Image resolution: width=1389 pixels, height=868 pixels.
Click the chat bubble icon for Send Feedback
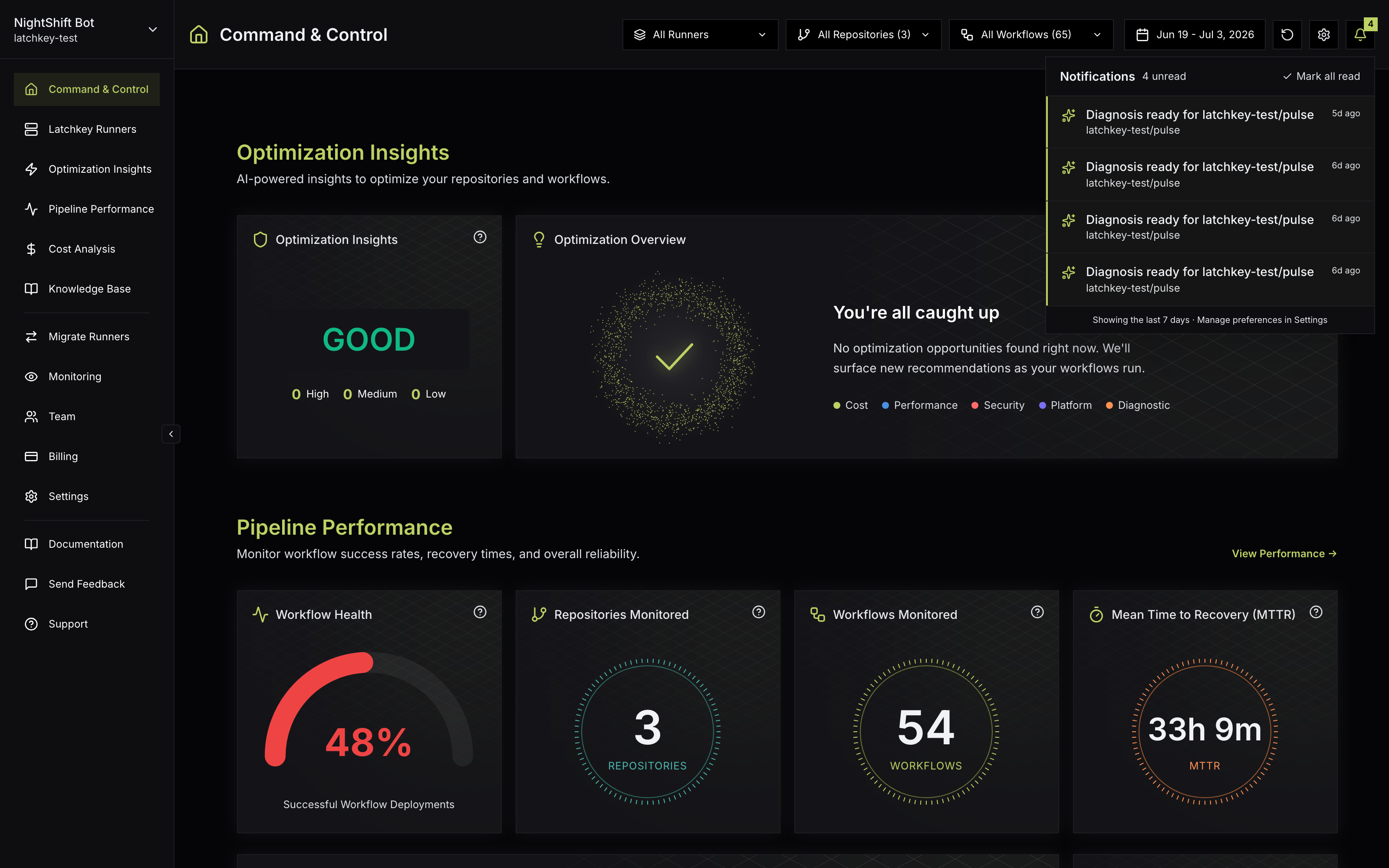click(x=31, y=584)
